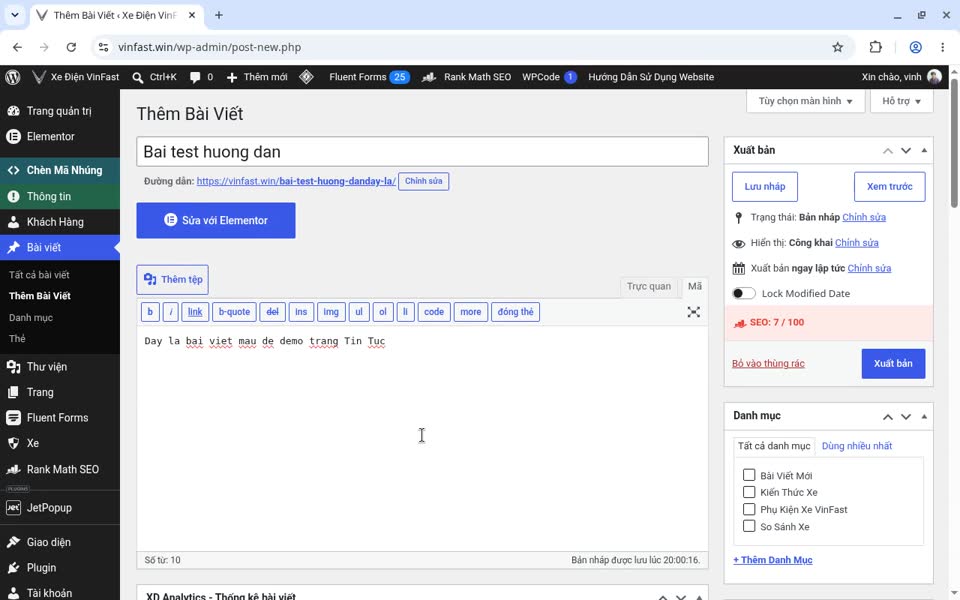Bookmark this page with star icon

tap(838, 47)
